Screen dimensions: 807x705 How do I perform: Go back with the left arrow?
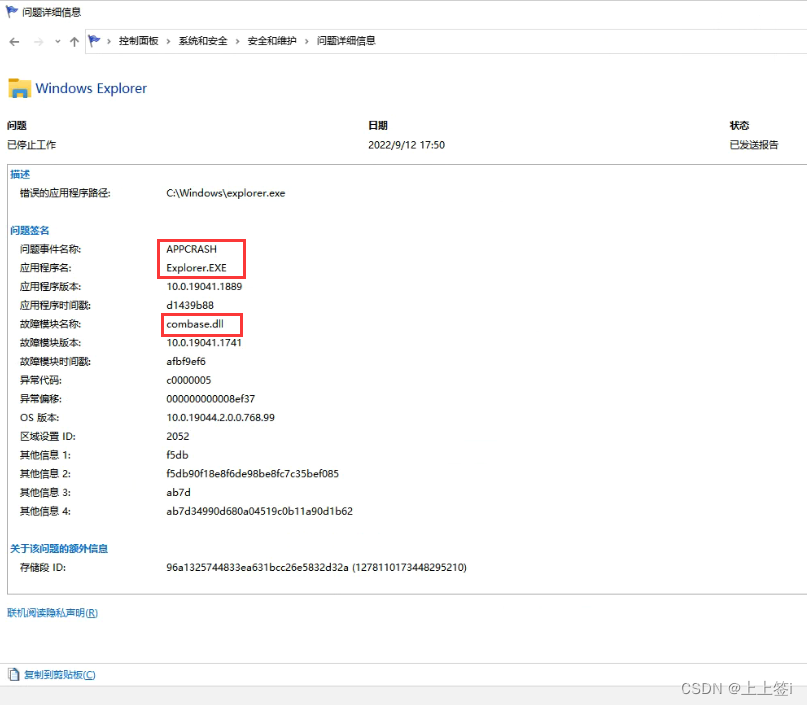(14, 42)
